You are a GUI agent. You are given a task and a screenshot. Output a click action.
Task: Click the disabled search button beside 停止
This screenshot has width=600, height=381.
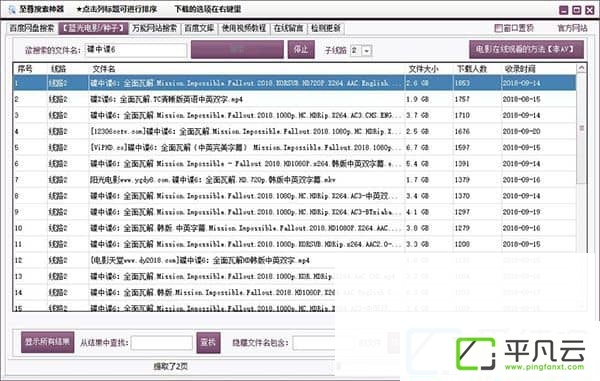pyautogui.click(x=237, y=49)
